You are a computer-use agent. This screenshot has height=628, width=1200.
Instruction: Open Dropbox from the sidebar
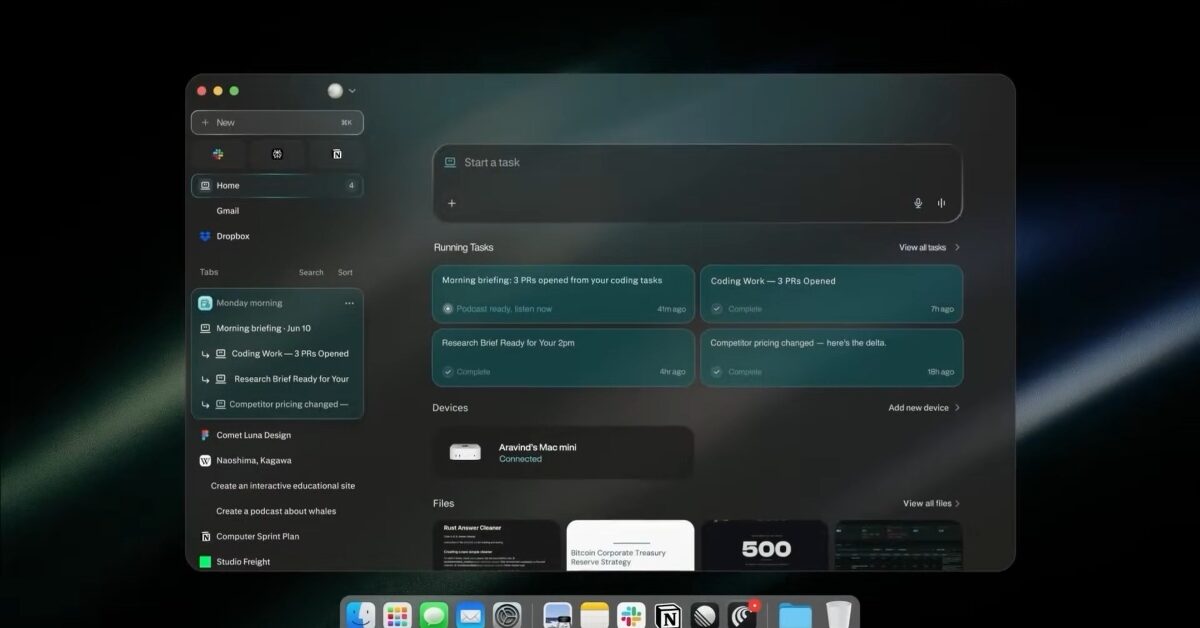231,236
